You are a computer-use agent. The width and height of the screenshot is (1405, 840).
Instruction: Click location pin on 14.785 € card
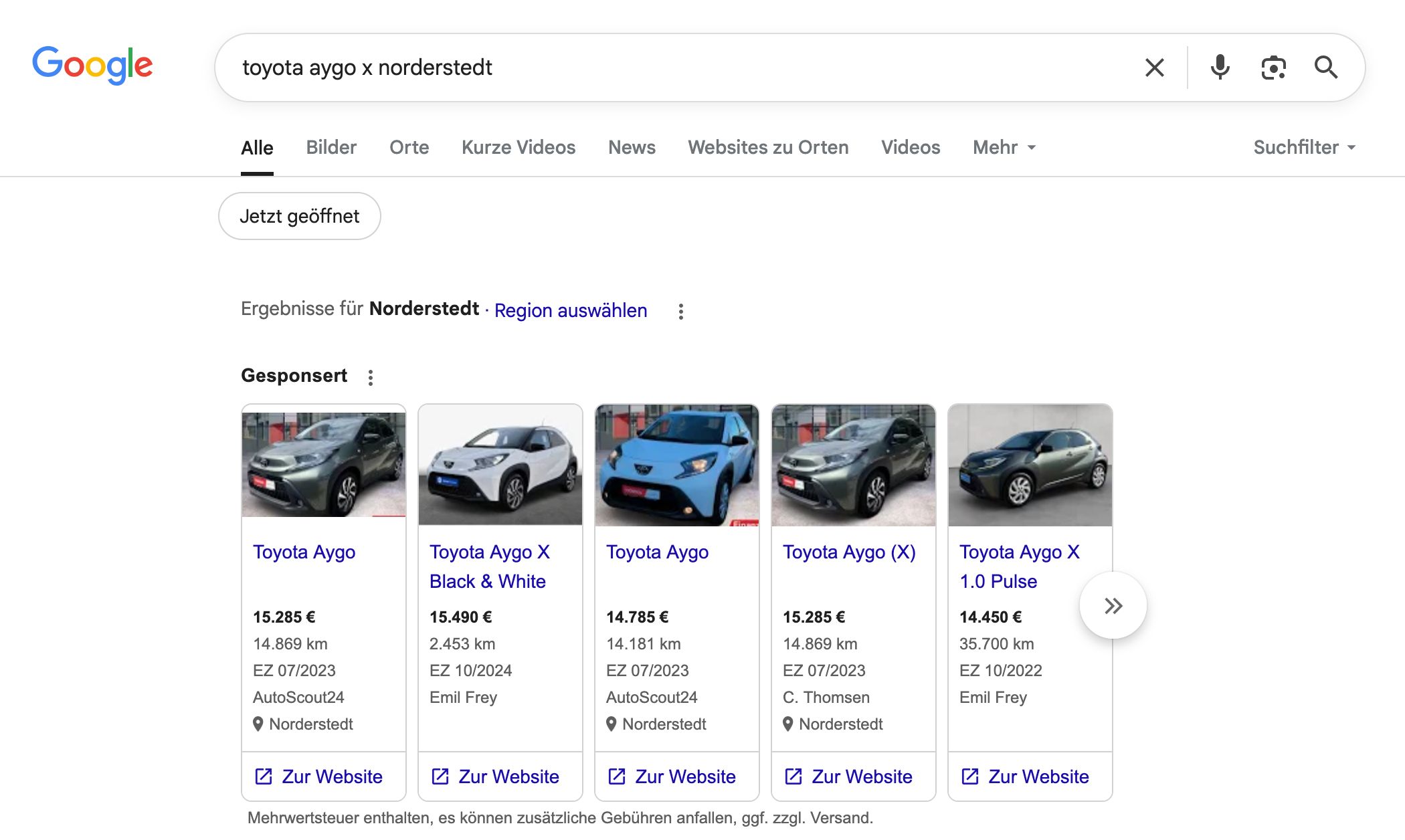[x=612, y=724]
